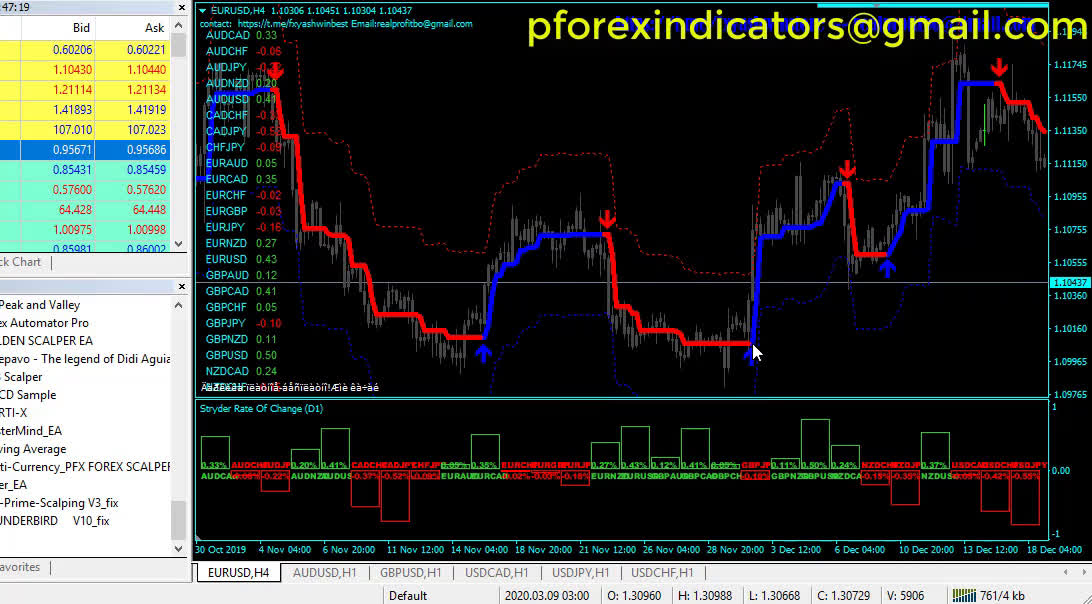Open the Tick Chart tab in Market Watch

(20, 262)
